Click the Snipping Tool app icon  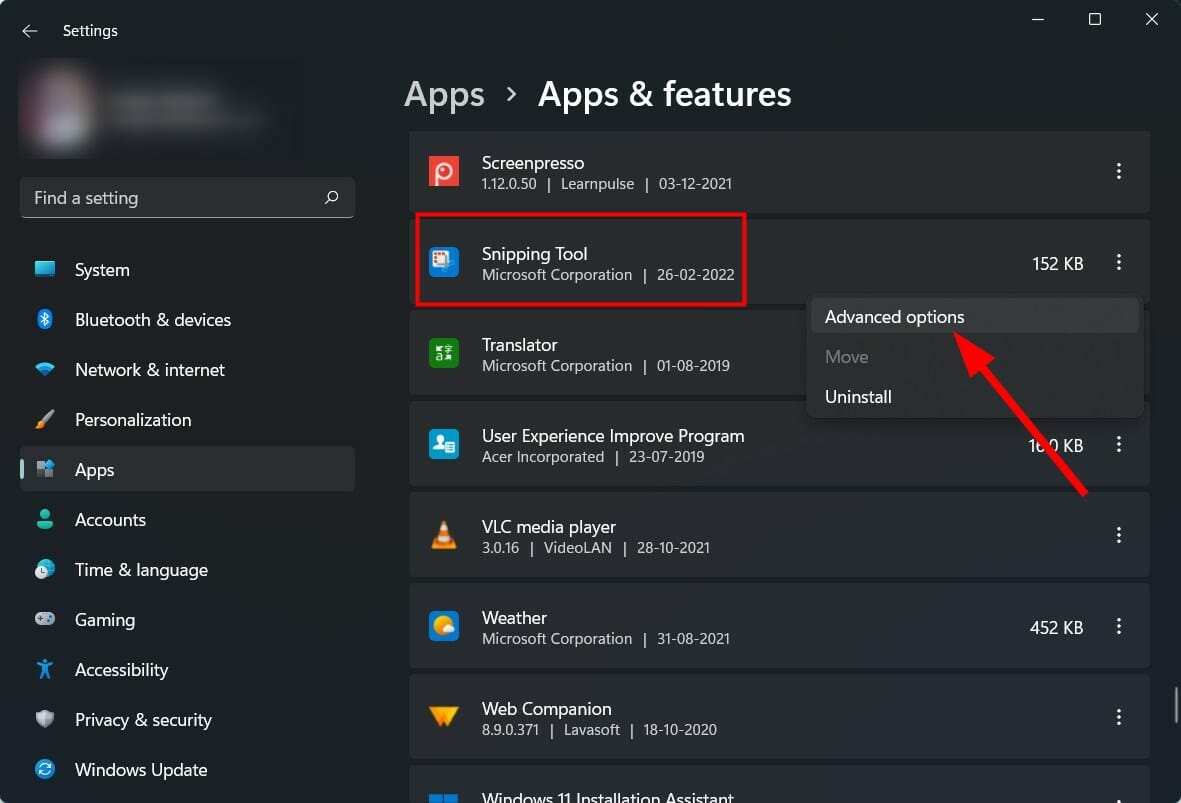444,263
